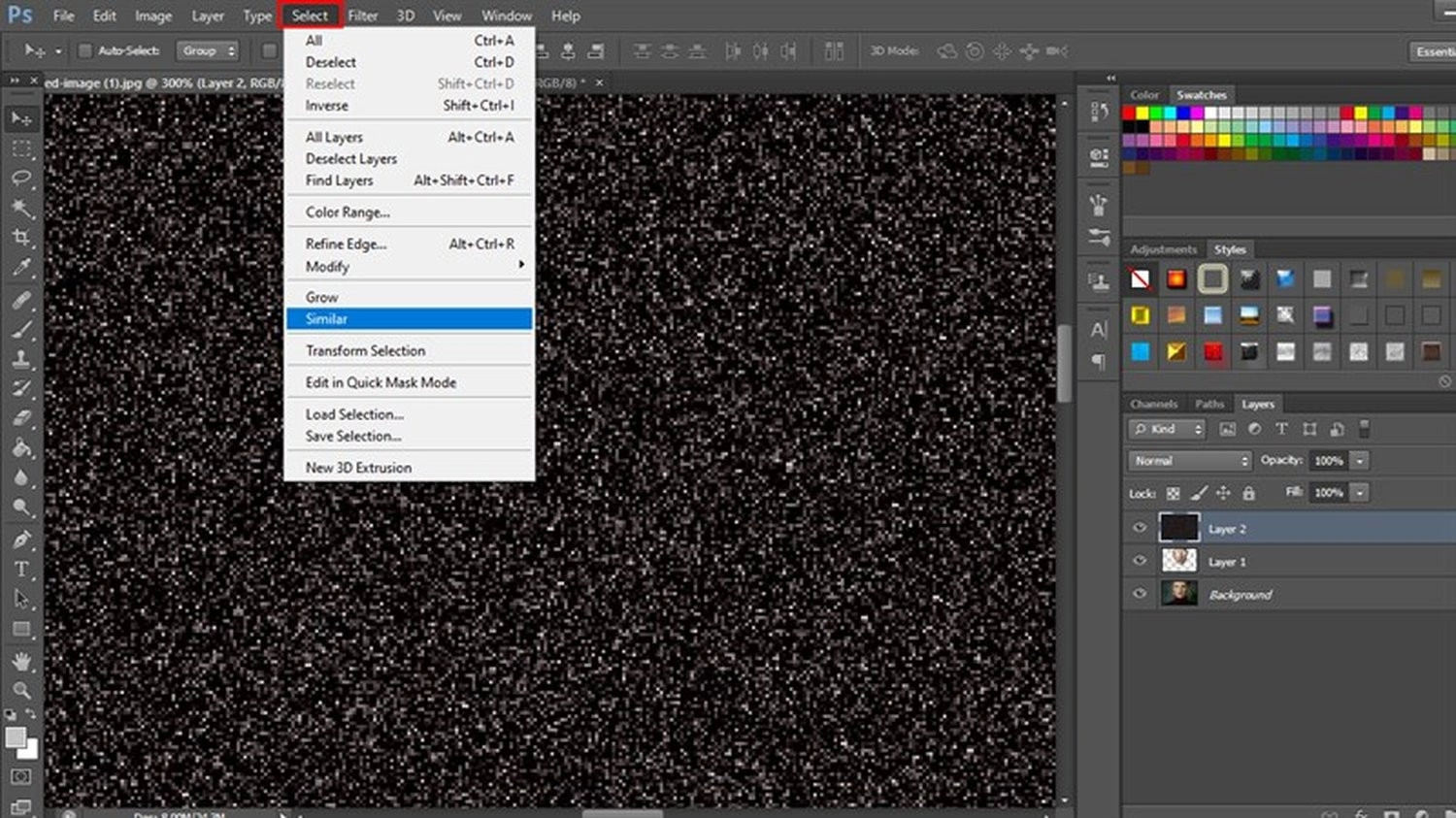Hide the Background layer eye icon
This screenshot has width=1456, height=818.
click(1140, 594)
